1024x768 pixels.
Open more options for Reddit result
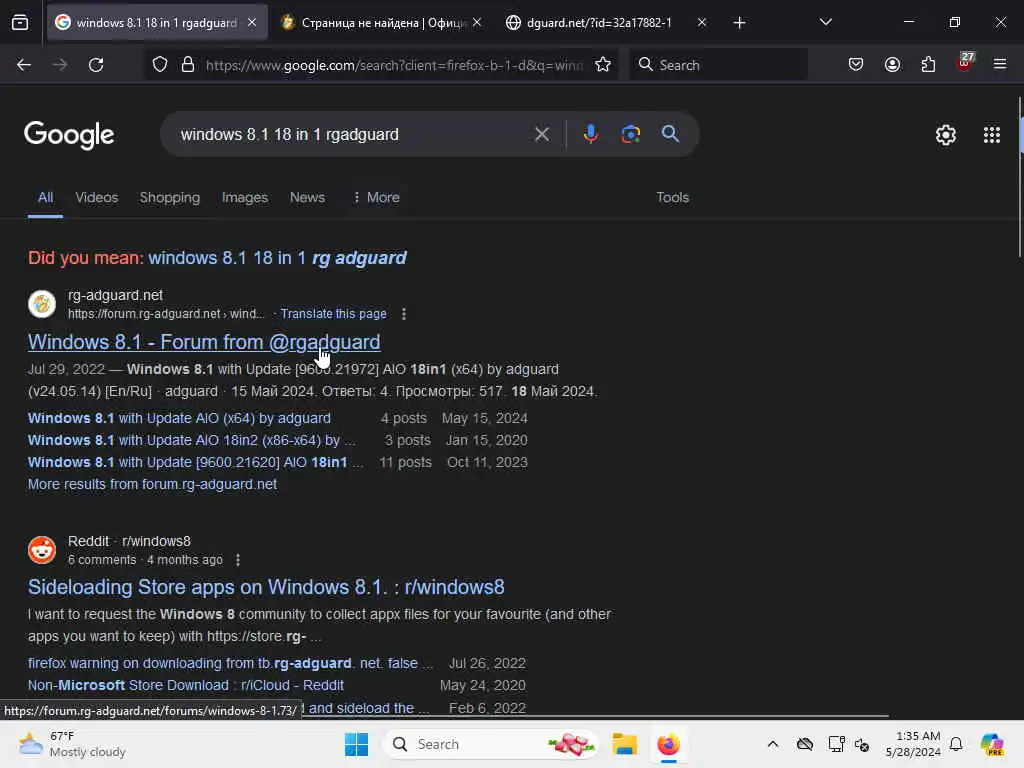pyautogui.click(x=238, y=560)
